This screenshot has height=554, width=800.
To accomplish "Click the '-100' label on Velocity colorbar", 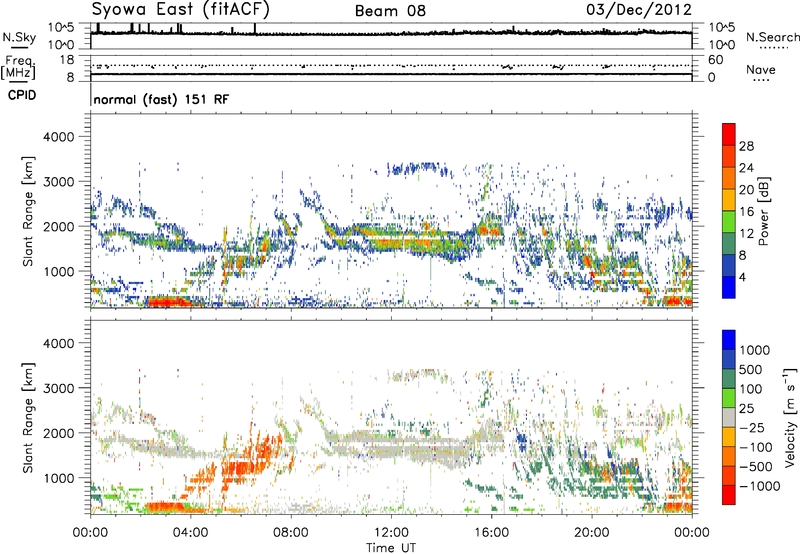I will coord(756,447).
